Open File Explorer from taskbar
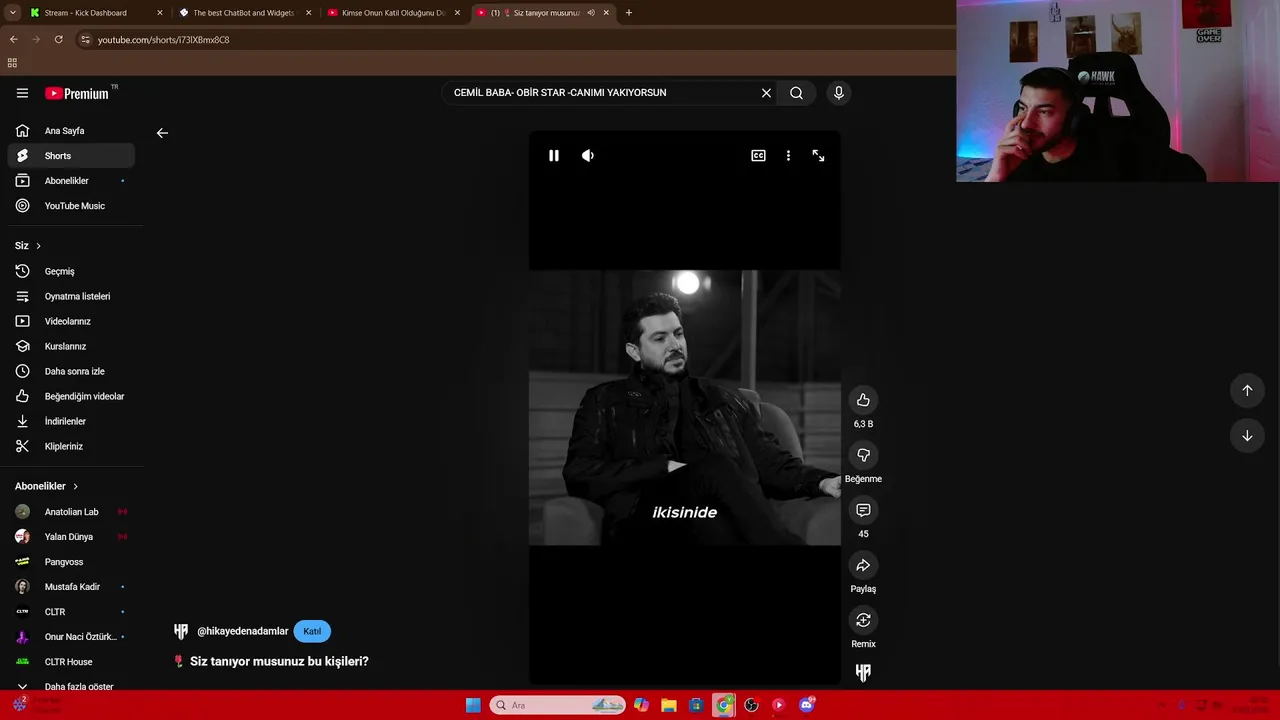This screenshot has width=1280, height=720. [x=669, y=705]
